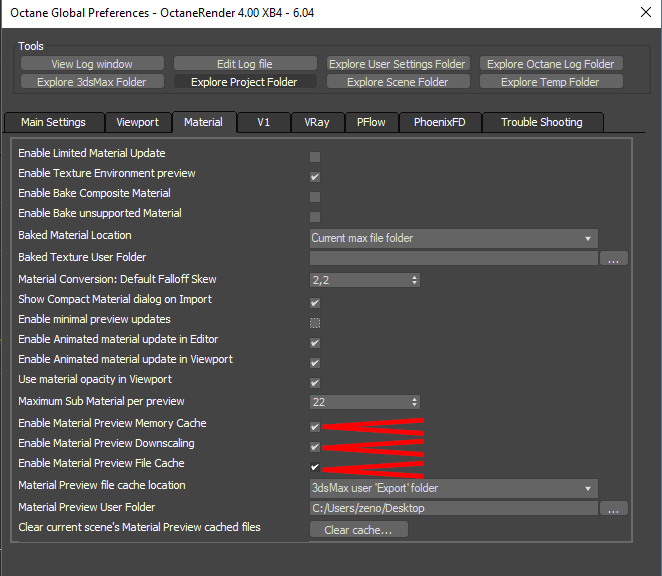This screenshot has width=662, height=576.
Task: Switch to the V1 tab
Action: point(264,122)
